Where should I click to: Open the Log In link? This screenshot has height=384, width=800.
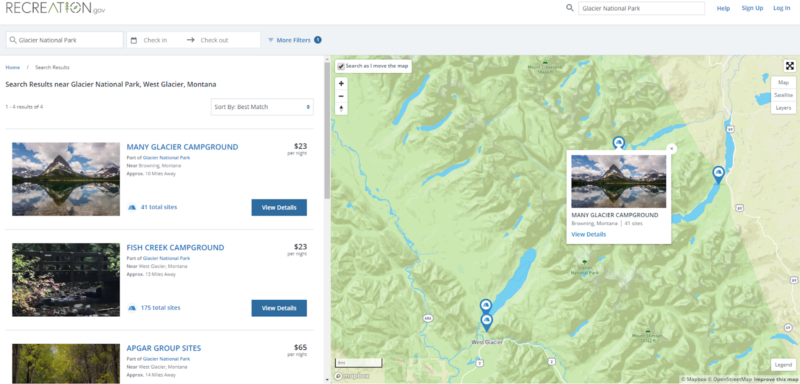(x=781, y=8)
